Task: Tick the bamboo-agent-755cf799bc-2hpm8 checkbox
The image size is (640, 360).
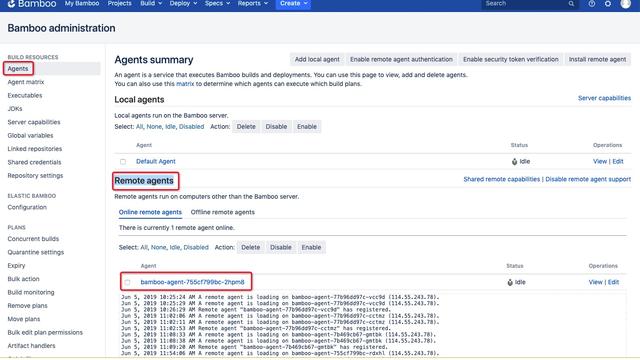Action: [127, 282]
